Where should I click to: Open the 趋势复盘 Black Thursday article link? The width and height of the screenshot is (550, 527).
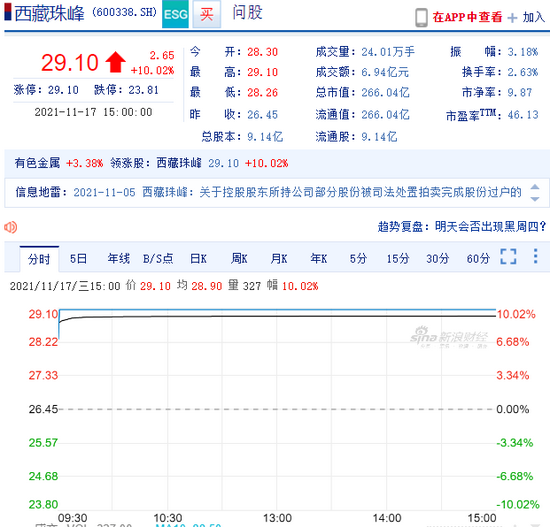[462, 227]
